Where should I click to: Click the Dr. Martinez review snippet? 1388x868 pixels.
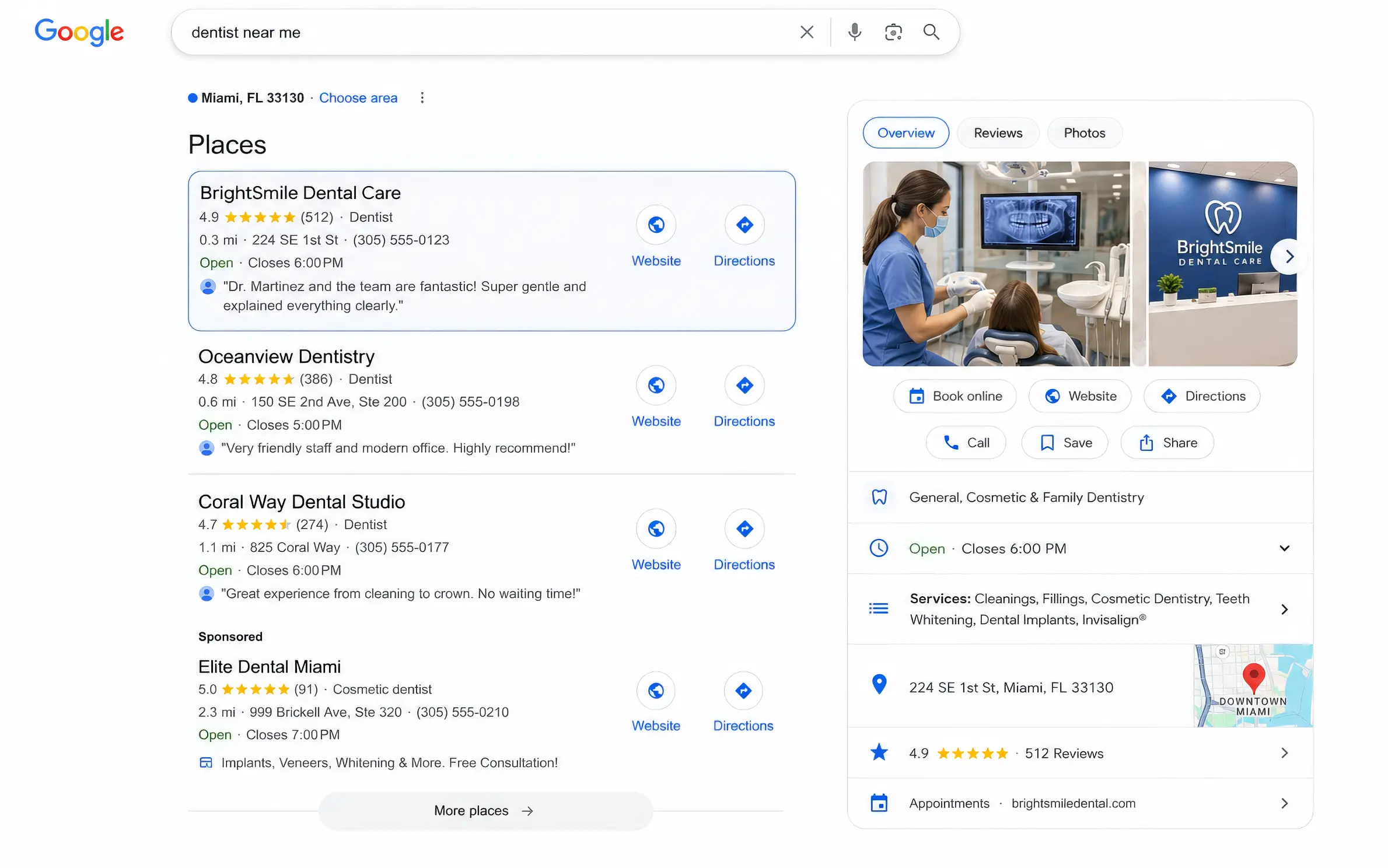(404, 296)
